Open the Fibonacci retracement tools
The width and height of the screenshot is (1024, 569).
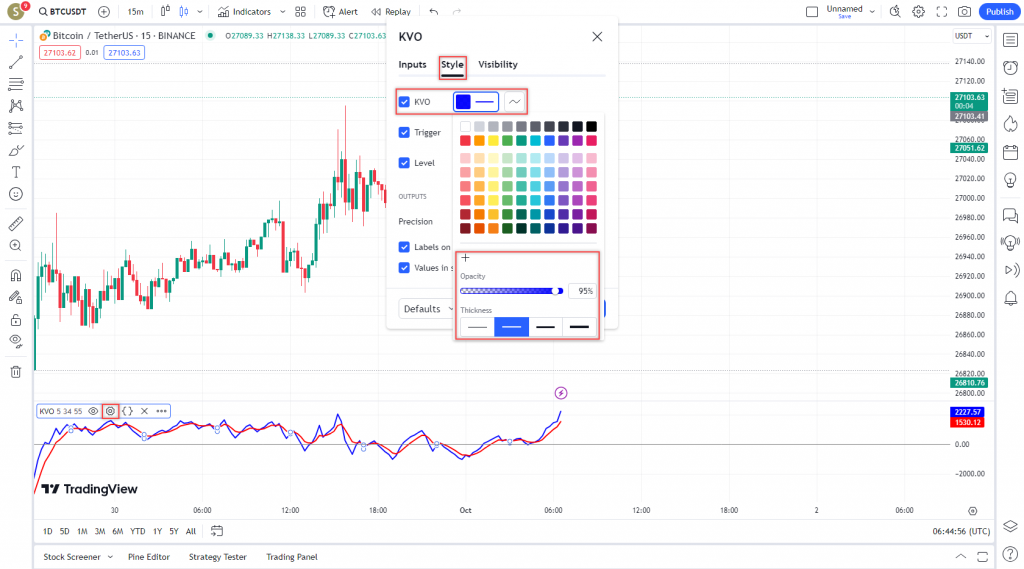[x=16, y=84]
